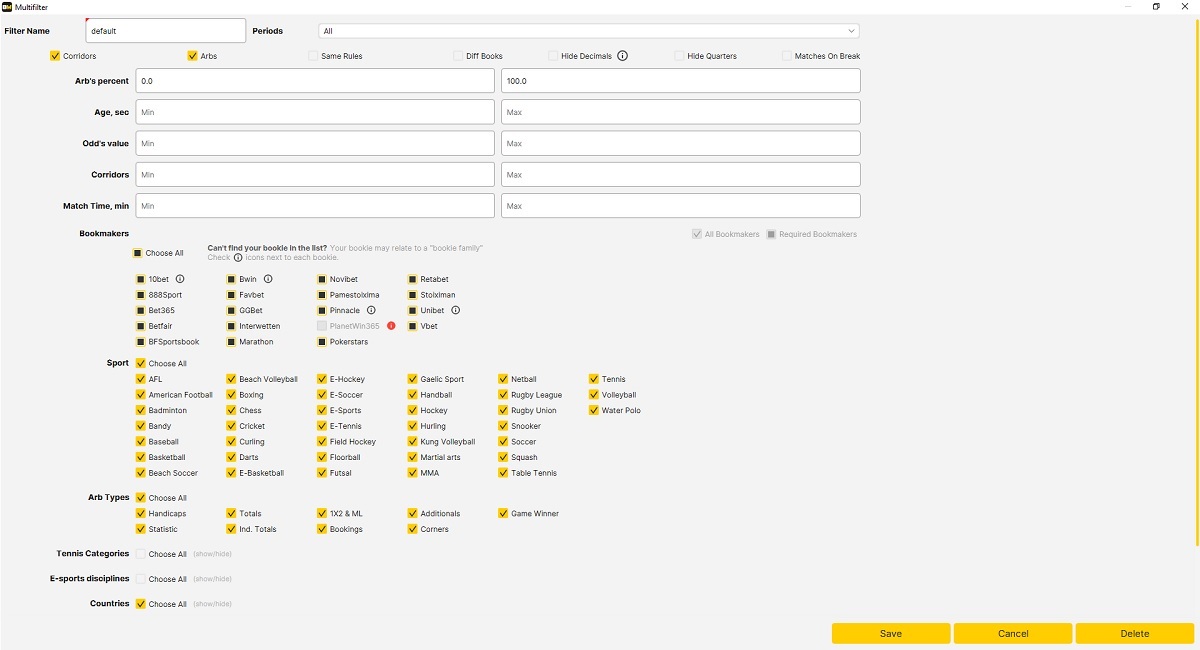Expand Tennis Categories with show/hide
This screenshot has width=1200, height=650.
[x=212, y=554]
